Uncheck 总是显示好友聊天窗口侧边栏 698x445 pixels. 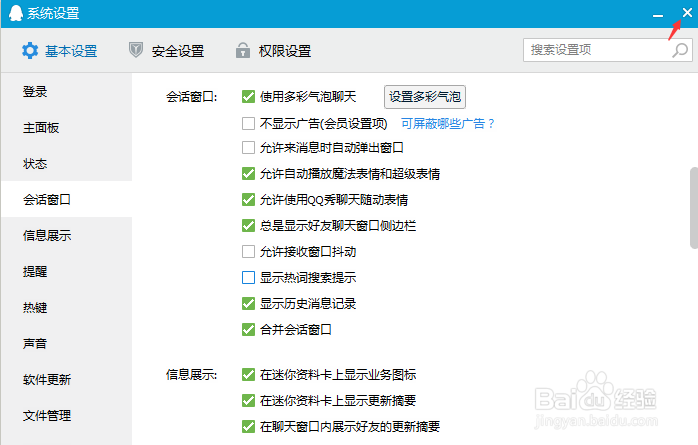(x=248, y=226)
